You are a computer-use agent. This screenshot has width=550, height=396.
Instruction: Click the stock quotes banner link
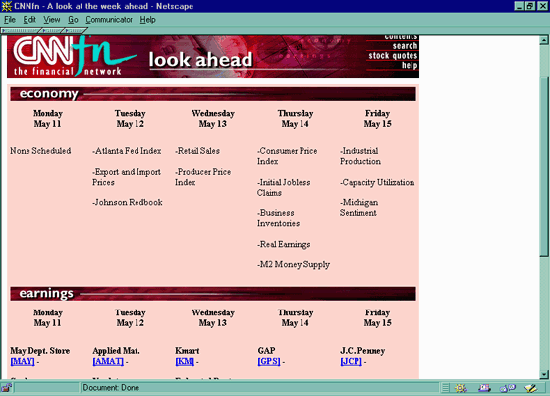(x=393, y=56)
